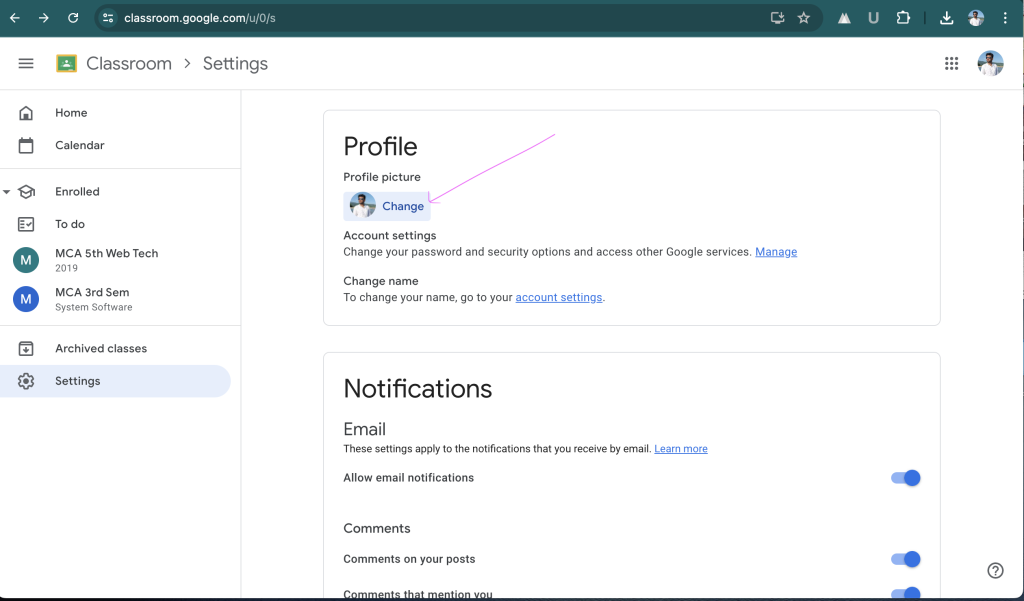Viewport: 1024px width, 601px height.
Task: Open the Chrome downloads icon
Action: tap(946, 18)
